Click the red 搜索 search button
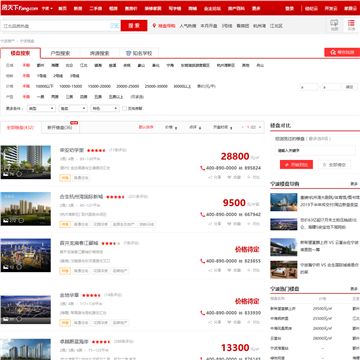This screenshot has width=360, height=360. [x=134, y=25]
